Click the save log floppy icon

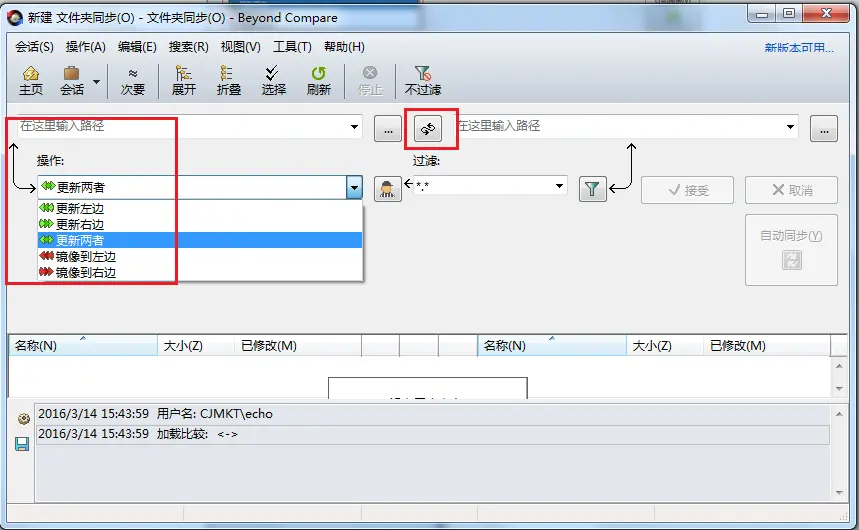tap(22, 443)
